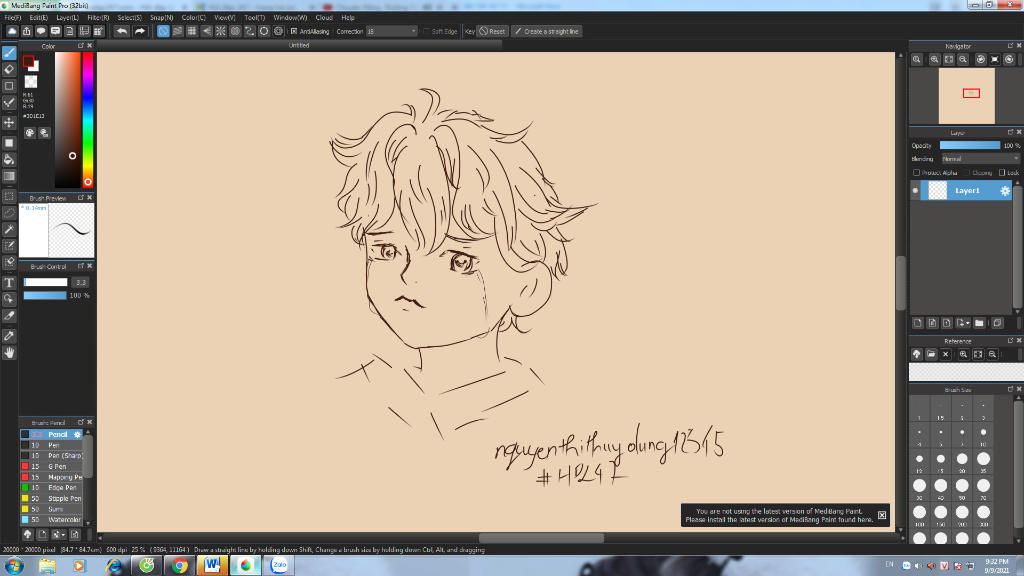Clear reference image with X icon

(946, 354)
